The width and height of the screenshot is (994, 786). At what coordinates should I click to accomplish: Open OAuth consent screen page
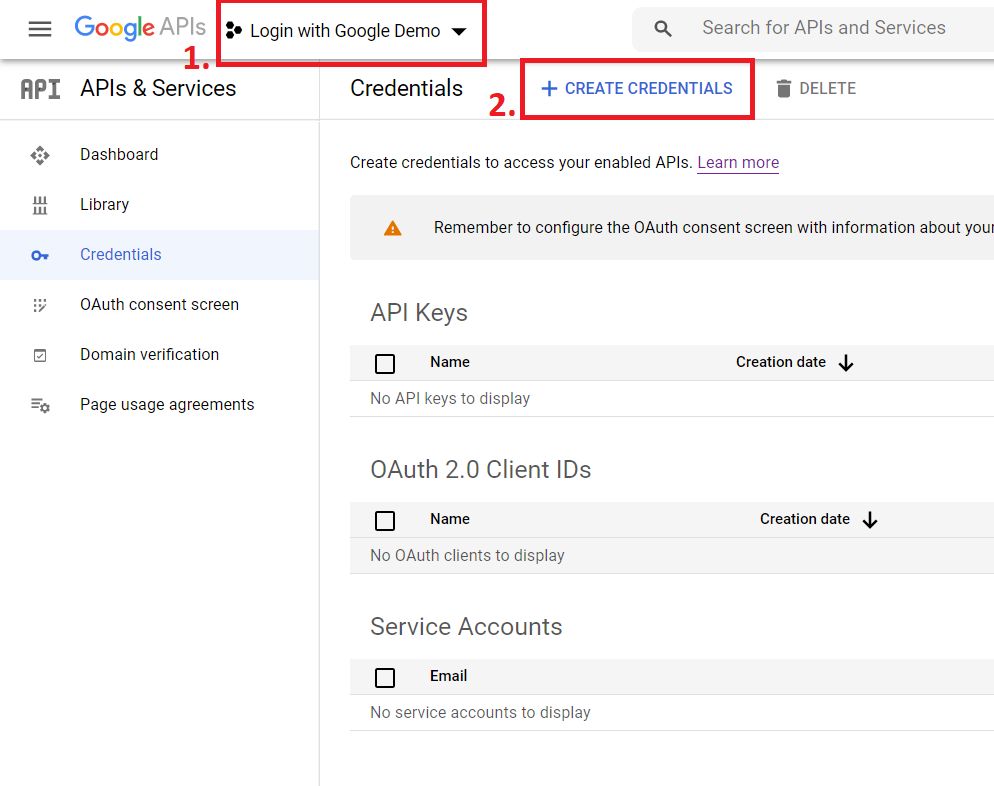159,305
